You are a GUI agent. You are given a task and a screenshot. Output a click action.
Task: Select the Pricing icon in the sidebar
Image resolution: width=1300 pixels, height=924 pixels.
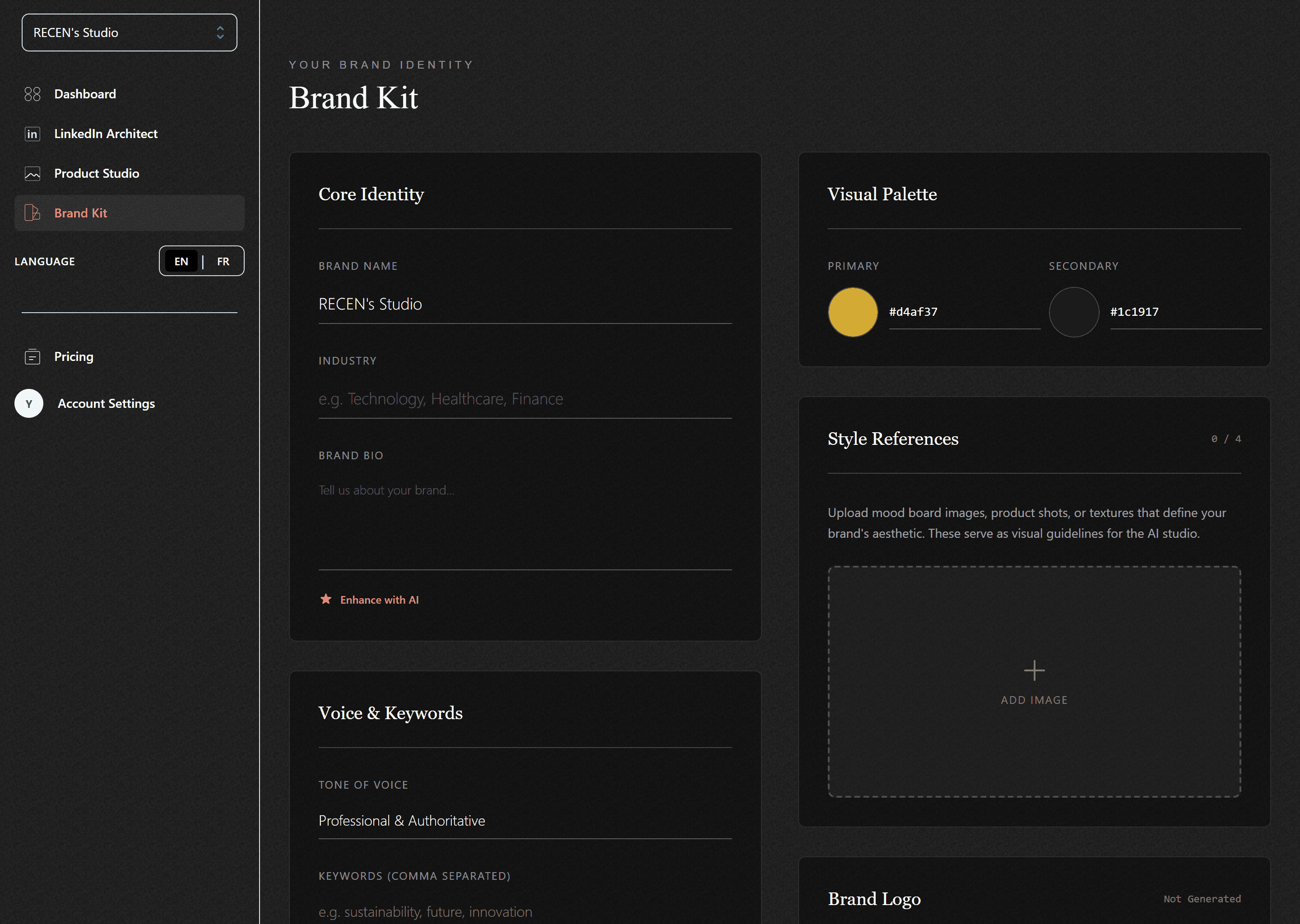[x=32, y=357]
